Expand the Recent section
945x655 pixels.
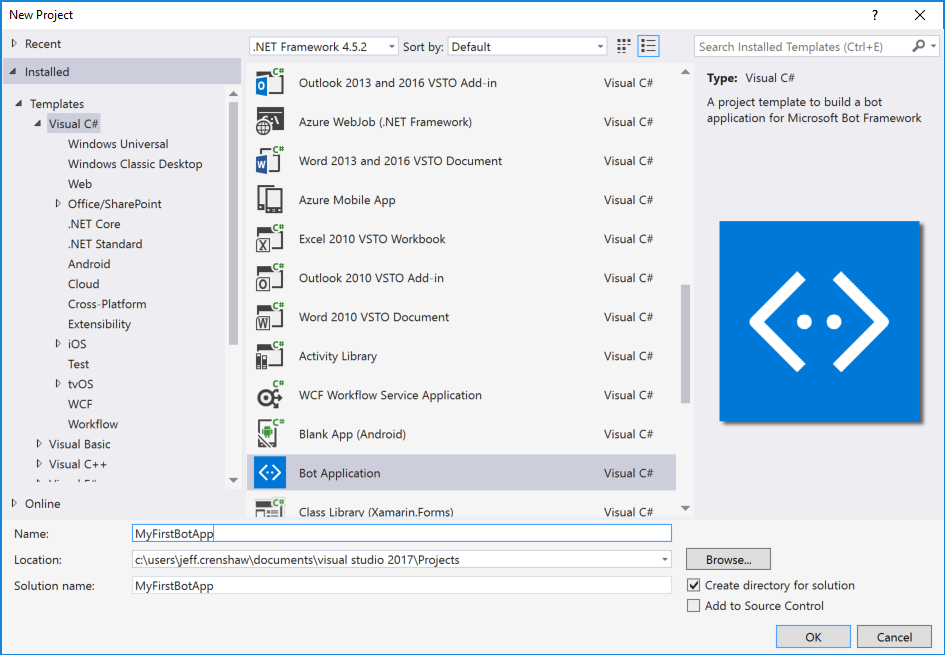point(14,43)
